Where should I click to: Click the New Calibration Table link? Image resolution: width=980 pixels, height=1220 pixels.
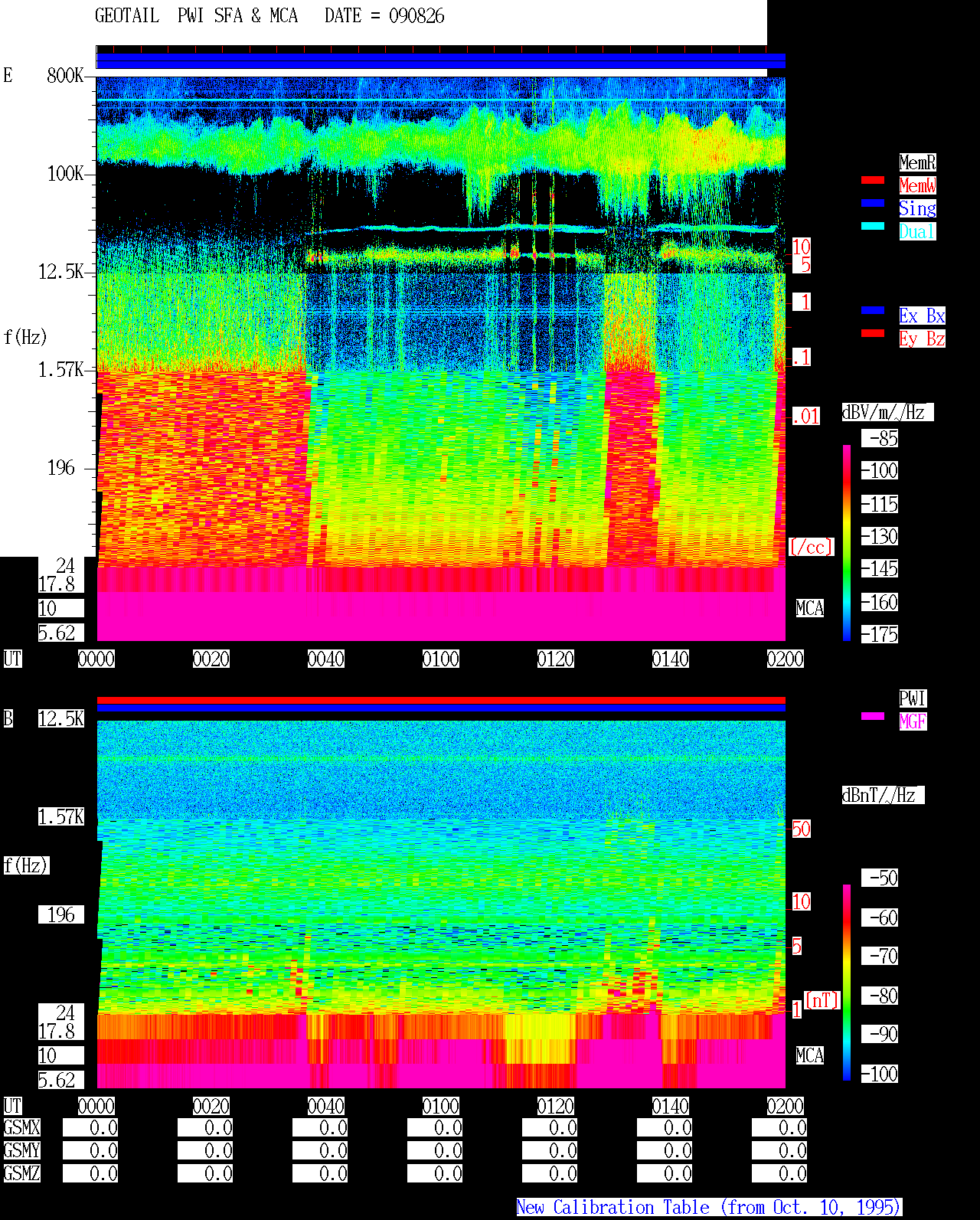click(709, 1208)
